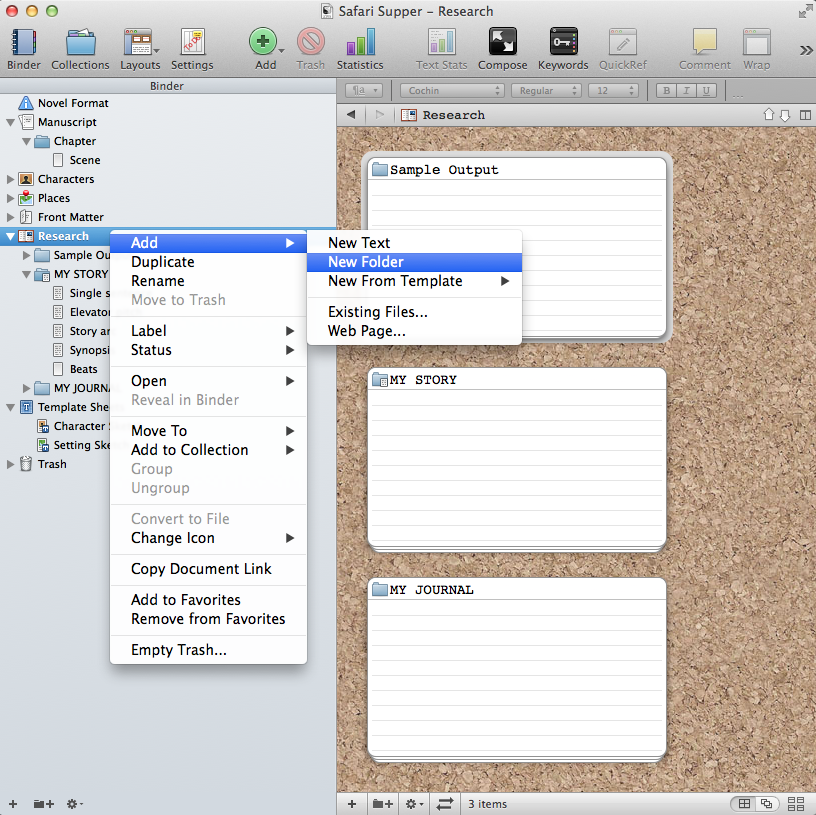The height and width of the screenshot is (815, 816).
Task: Click the green Add toolbar icon
Action: coord(263,42)
